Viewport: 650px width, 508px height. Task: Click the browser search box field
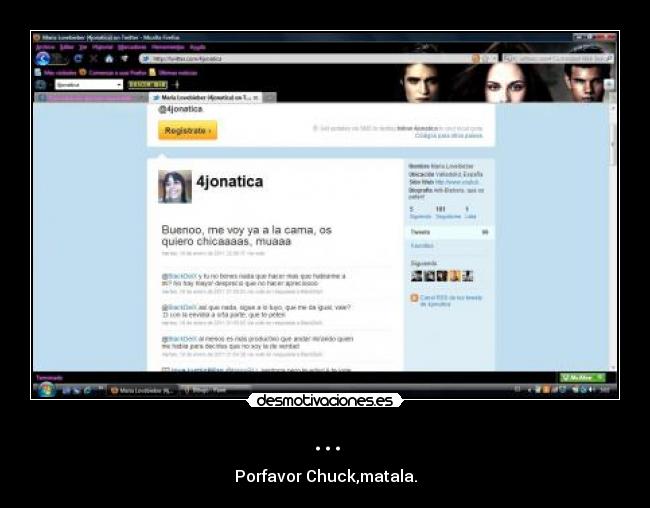pyautogui.click(x=558, y=59)
